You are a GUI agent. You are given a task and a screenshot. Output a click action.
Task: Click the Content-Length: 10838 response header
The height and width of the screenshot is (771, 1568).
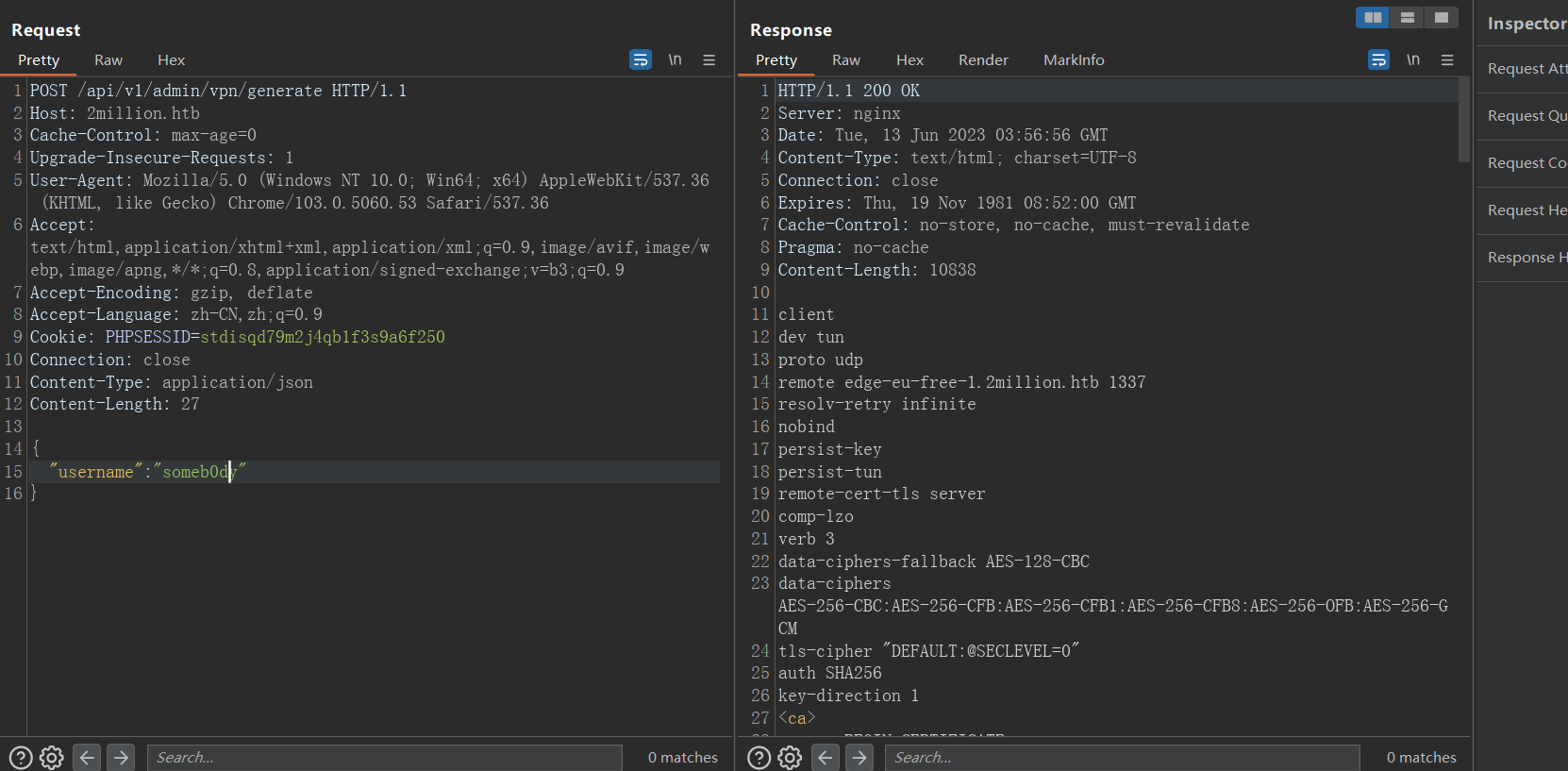876,270
